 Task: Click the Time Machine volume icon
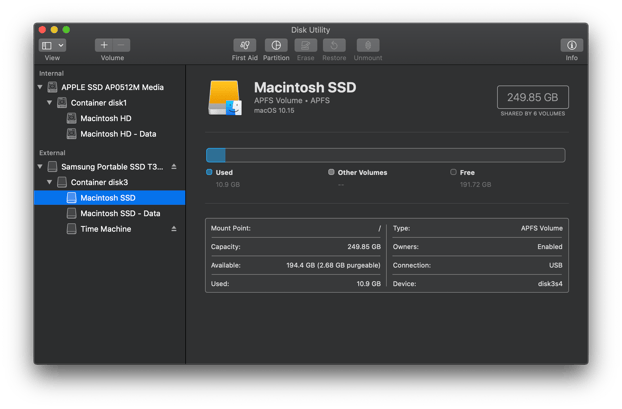point(71,229)
